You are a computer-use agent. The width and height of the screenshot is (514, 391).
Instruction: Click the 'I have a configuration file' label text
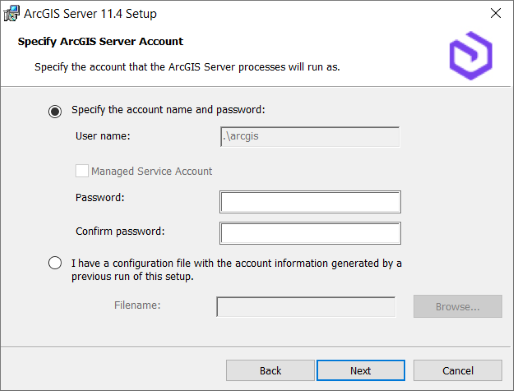pyautogui.click(x=236, y=270)
